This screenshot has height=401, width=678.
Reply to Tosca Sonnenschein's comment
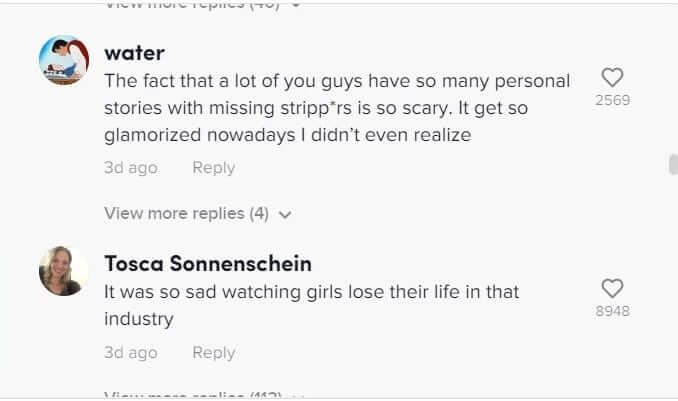click(213, 353)
